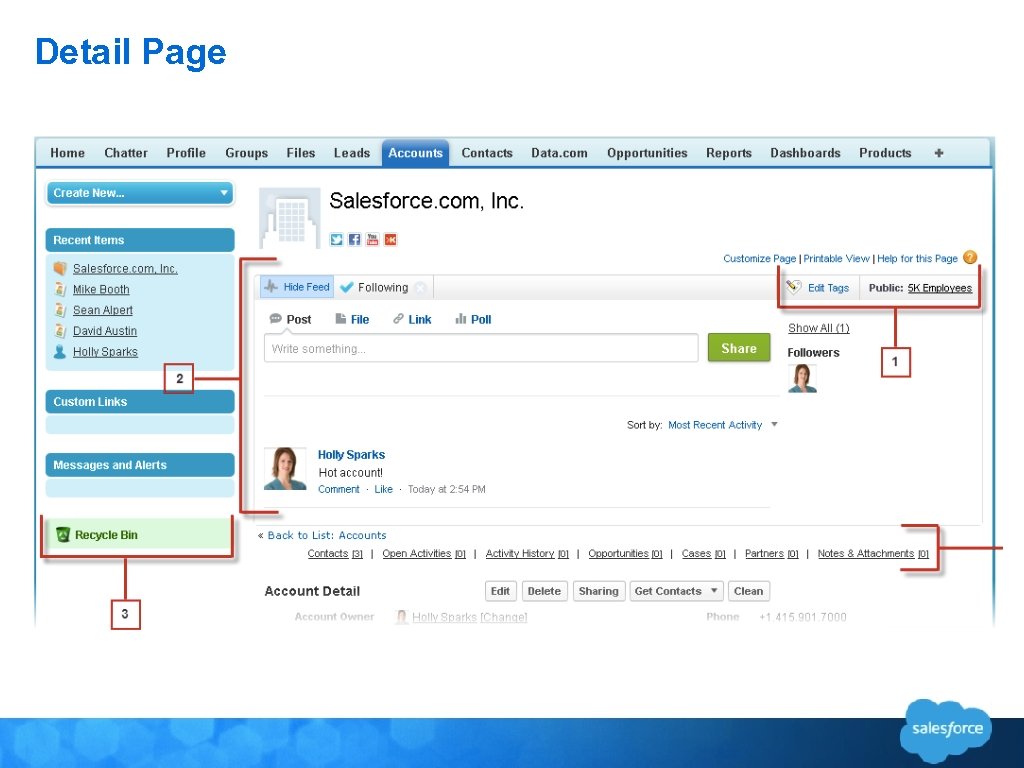Viewport: 1024px width, 768px height.
Task: Open Holly Sparks' feed avatar photo
Action: coord(285,468)
